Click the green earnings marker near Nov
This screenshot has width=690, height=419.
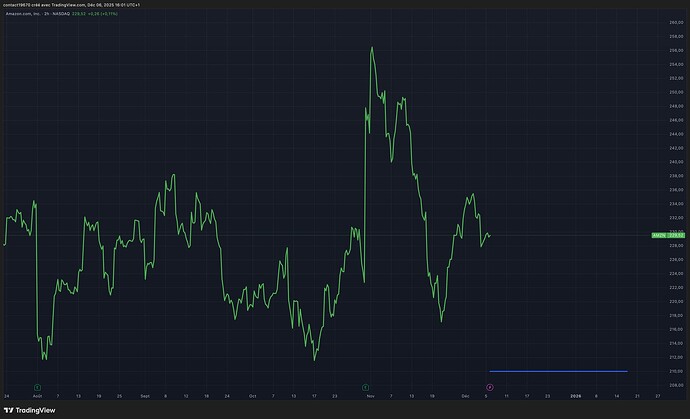click(366, 385)
